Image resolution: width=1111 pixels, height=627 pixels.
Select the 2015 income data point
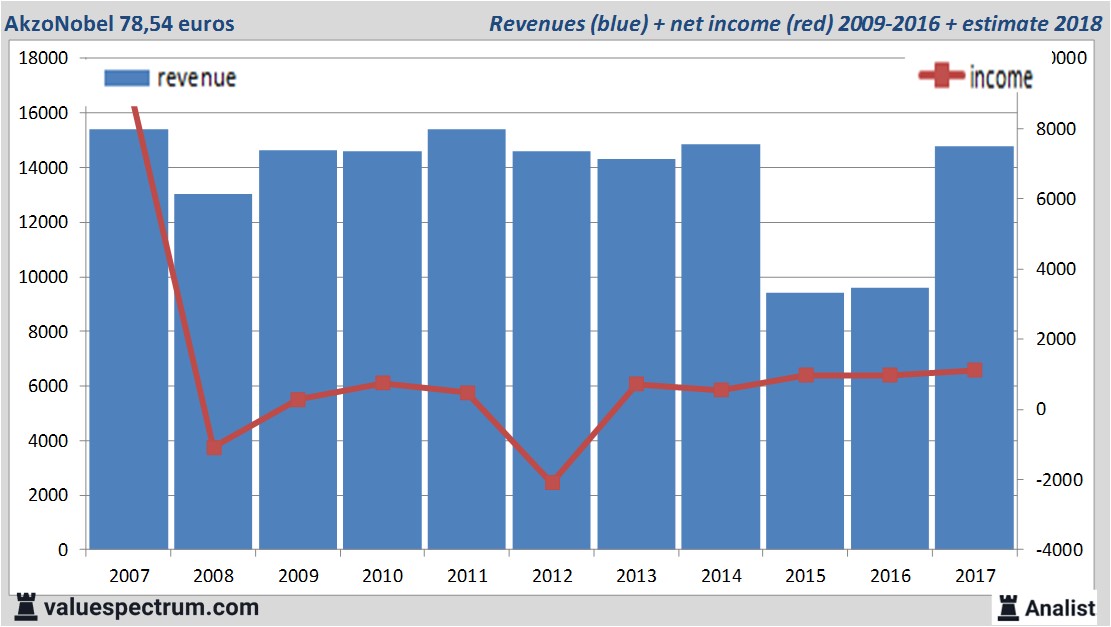point(806,375)
